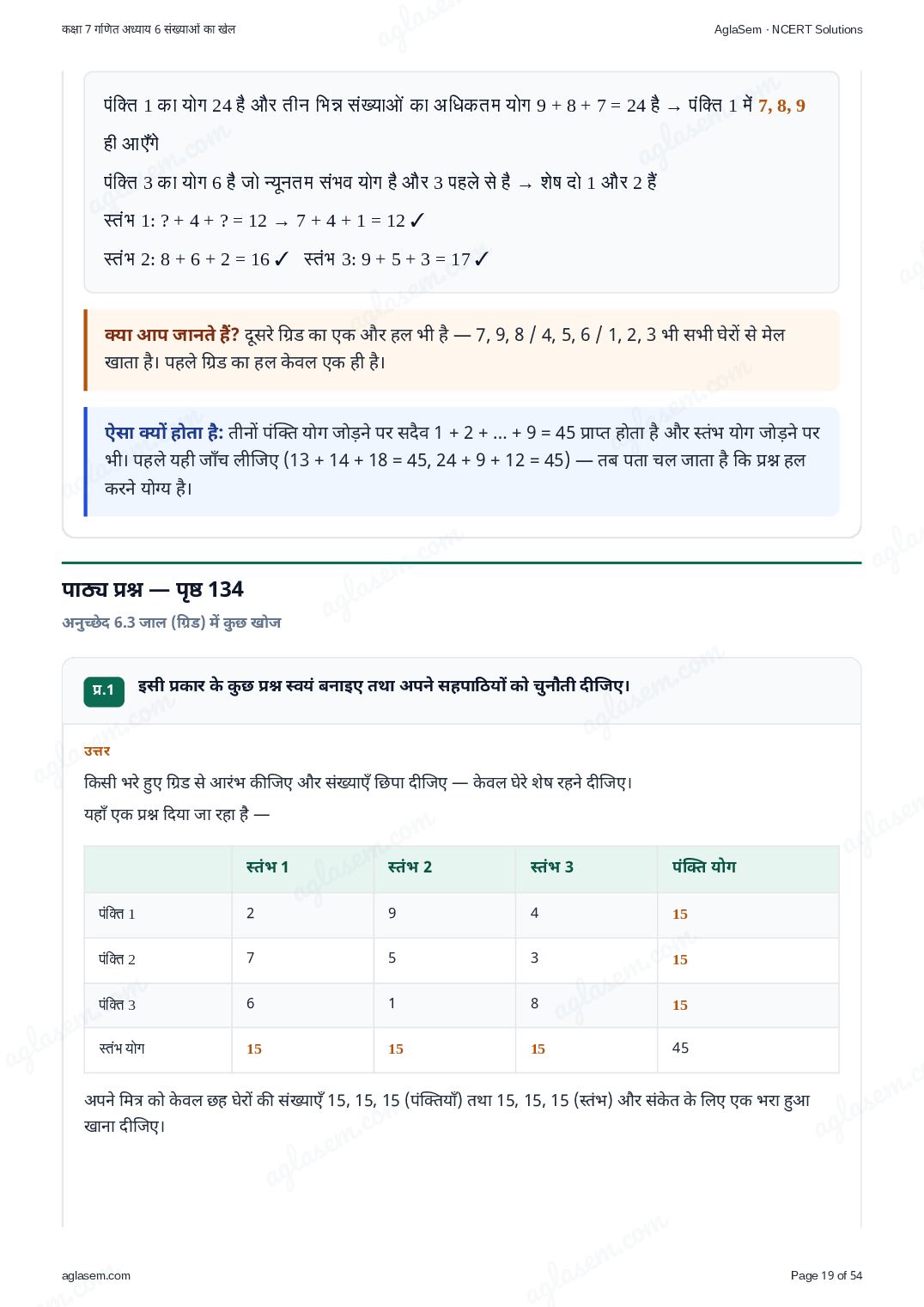
Task: Click the green प्र.1 question badge
Action: (104, 690)
